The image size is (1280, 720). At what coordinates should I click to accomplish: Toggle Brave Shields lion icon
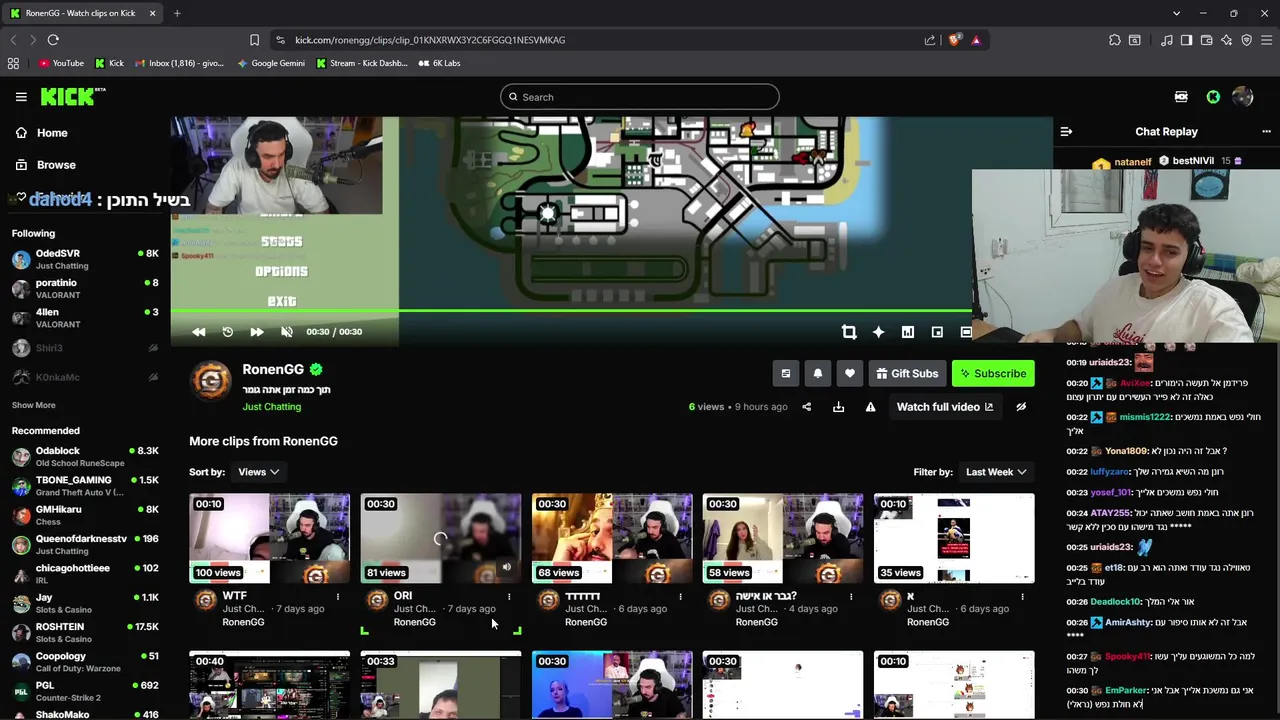click(954, 40)
